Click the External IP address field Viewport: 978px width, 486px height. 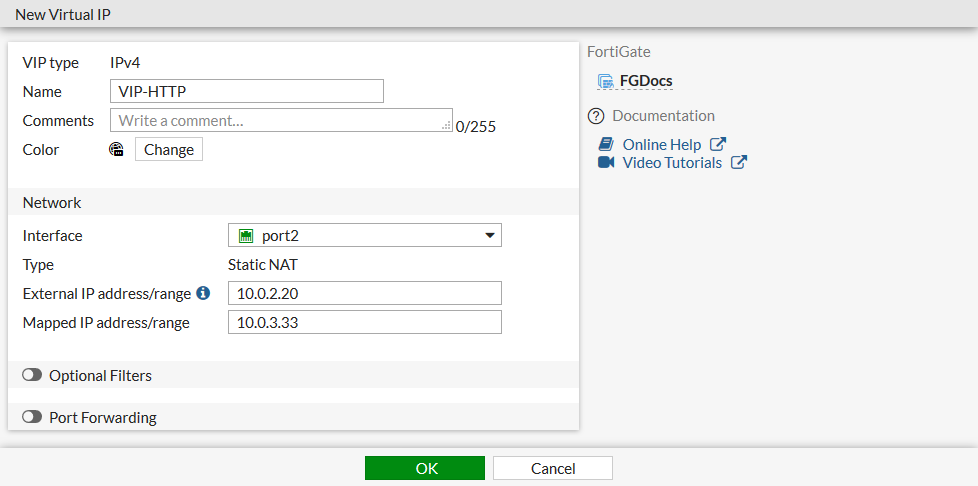pos(364,294)
